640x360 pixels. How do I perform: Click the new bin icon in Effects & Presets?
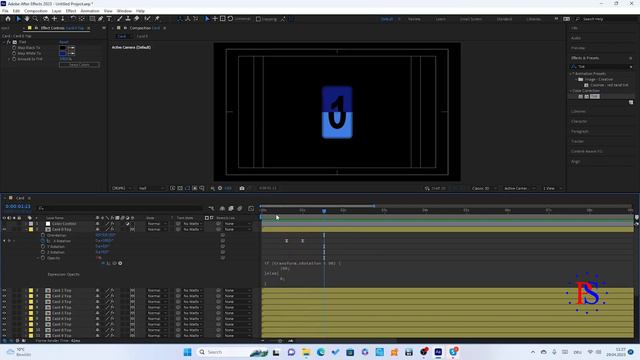click(631, 102)
